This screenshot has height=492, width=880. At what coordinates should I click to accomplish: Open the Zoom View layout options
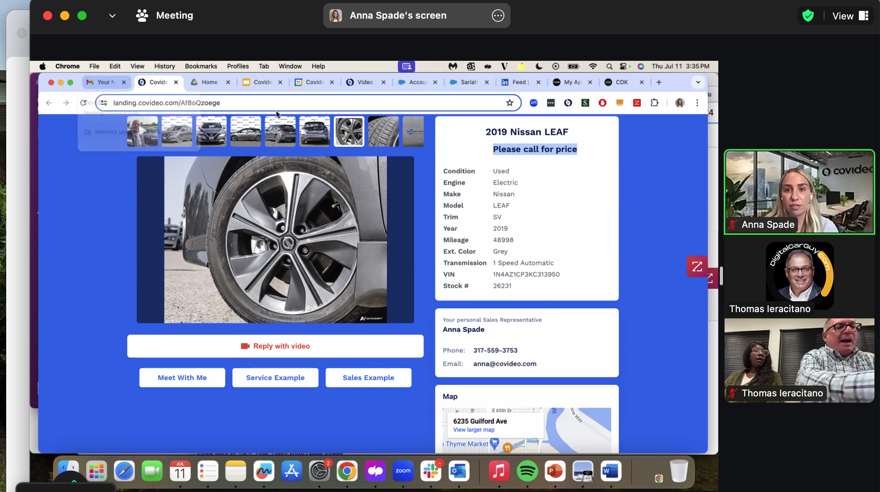[850, 16]
